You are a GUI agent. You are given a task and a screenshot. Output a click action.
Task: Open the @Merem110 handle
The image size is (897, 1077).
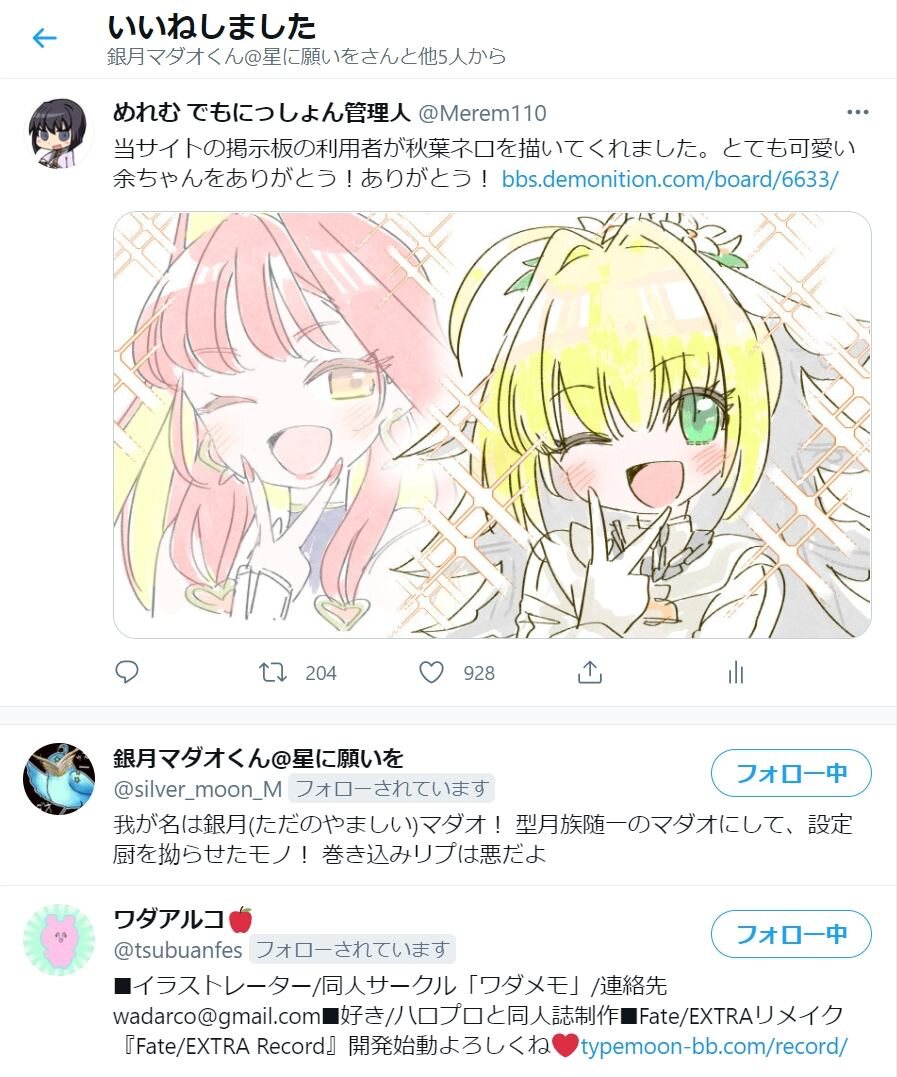482,113
